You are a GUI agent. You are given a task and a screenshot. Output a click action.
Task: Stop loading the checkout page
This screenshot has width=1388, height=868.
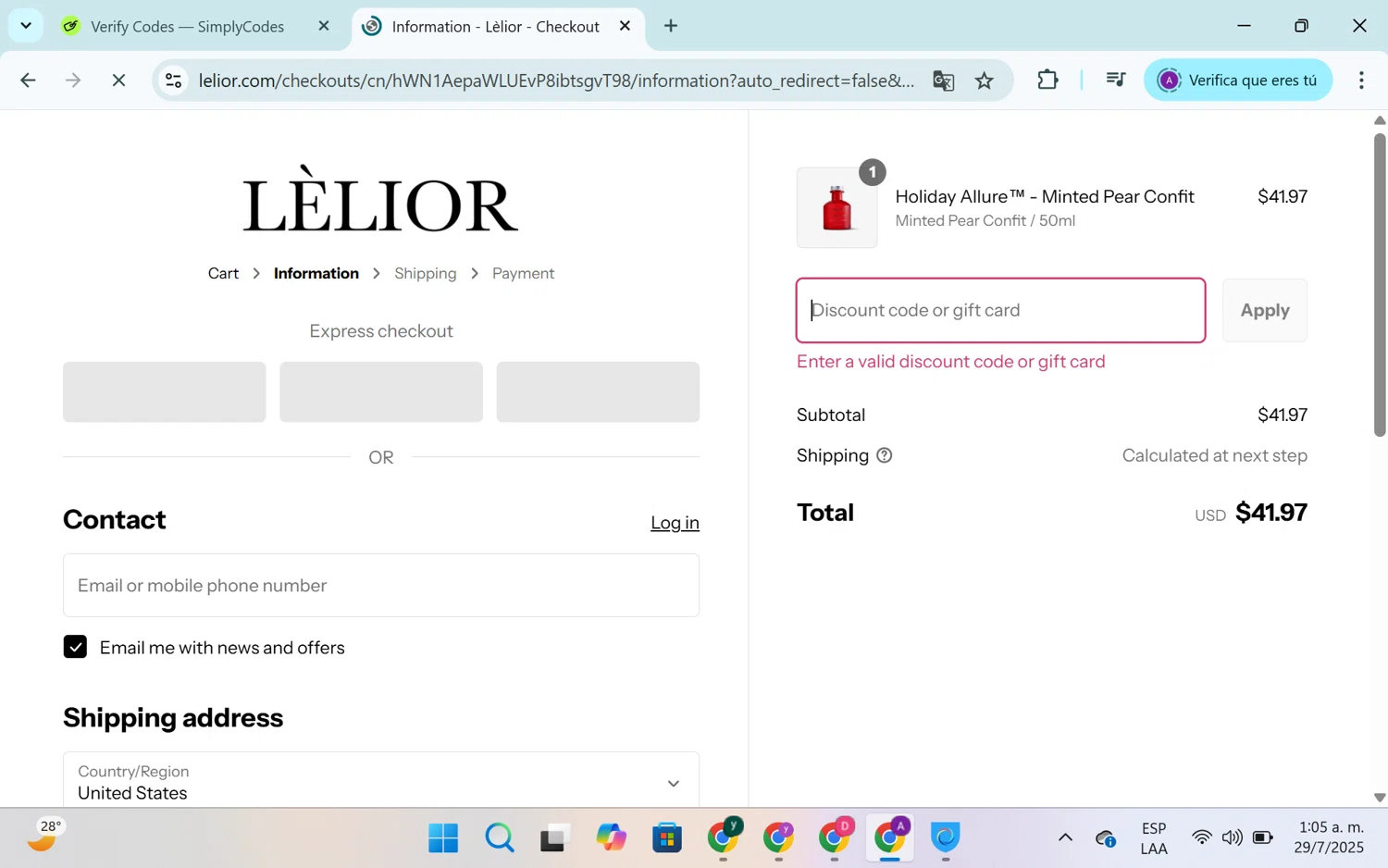118,81
